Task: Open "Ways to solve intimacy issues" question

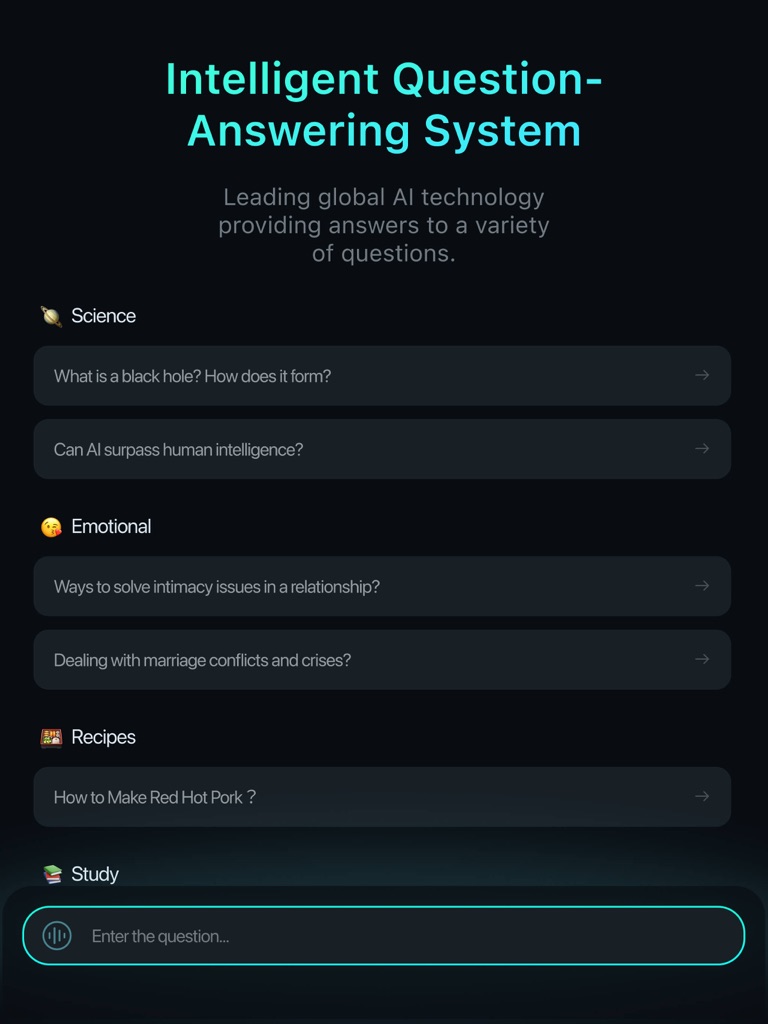Action: 217,587
